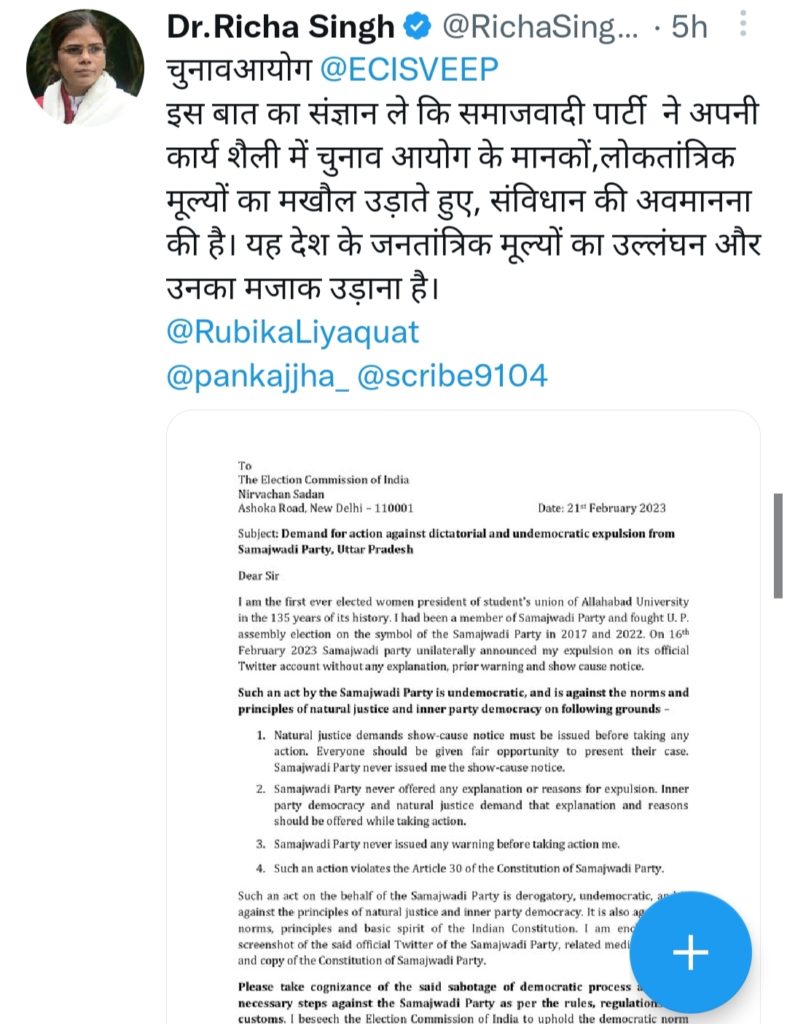
Task: Click the Dr.Richa Singh display name
Action: [281, 27]
